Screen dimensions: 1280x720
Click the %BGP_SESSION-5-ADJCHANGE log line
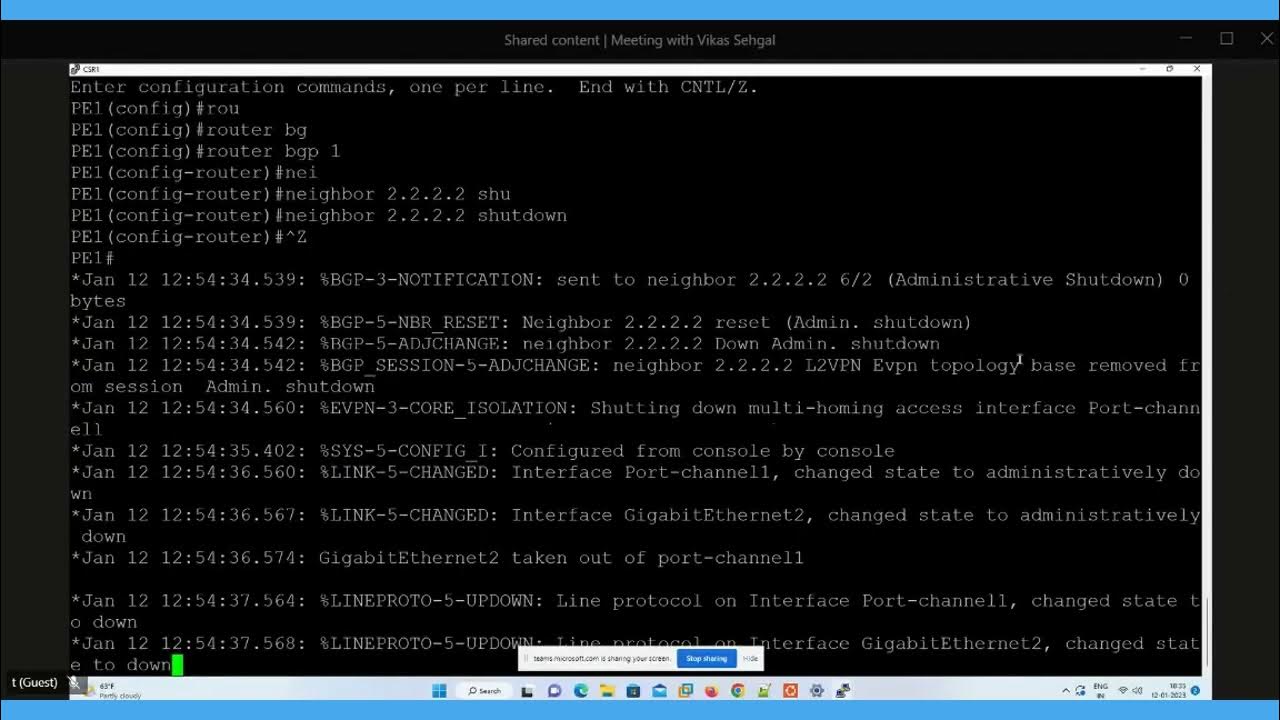pos(635,376)
